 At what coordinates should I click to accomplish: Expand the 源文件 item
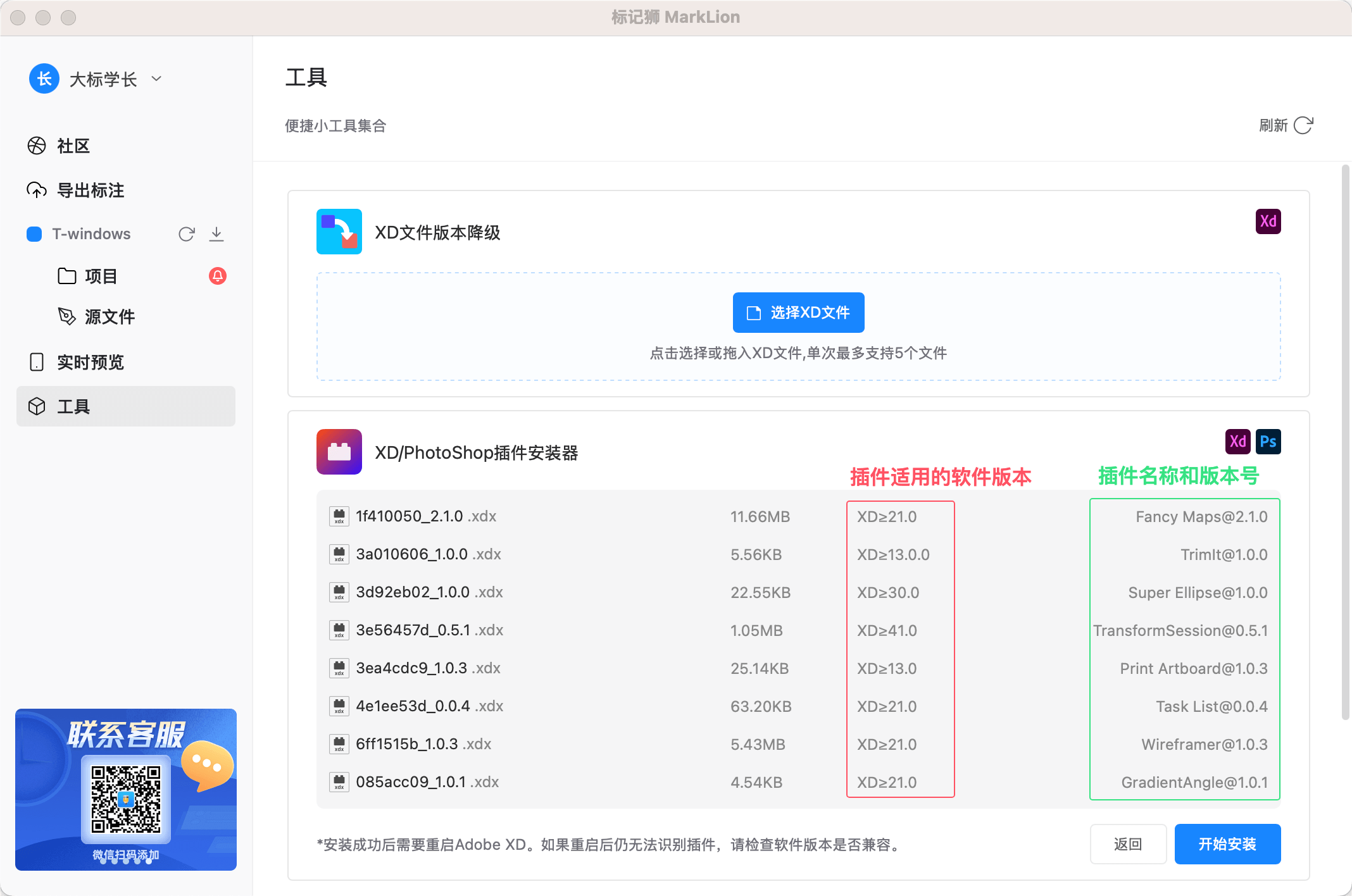(110, 316)
